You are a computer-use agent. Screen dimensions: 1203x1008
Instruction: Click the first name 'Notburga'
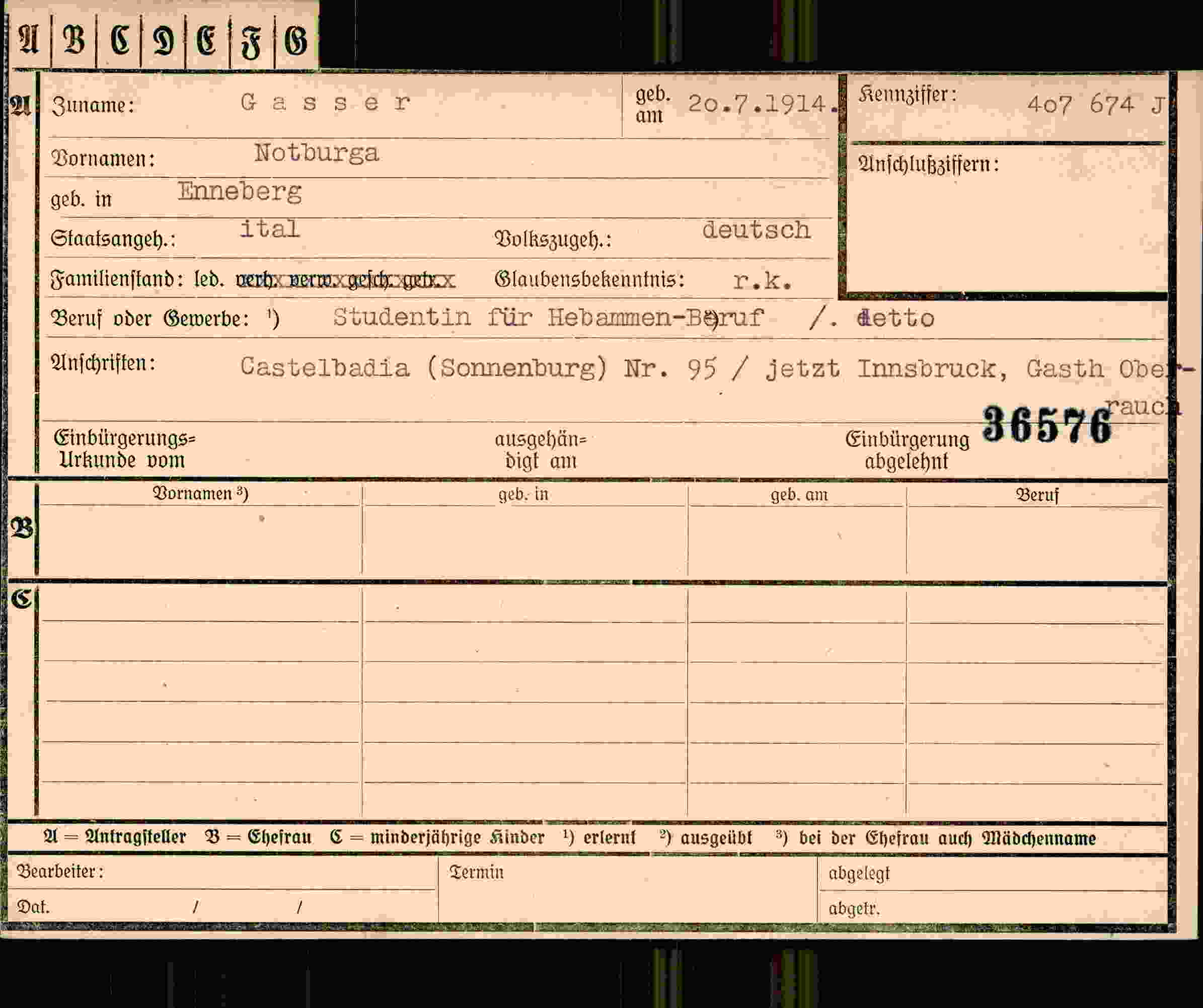(316, 153)
